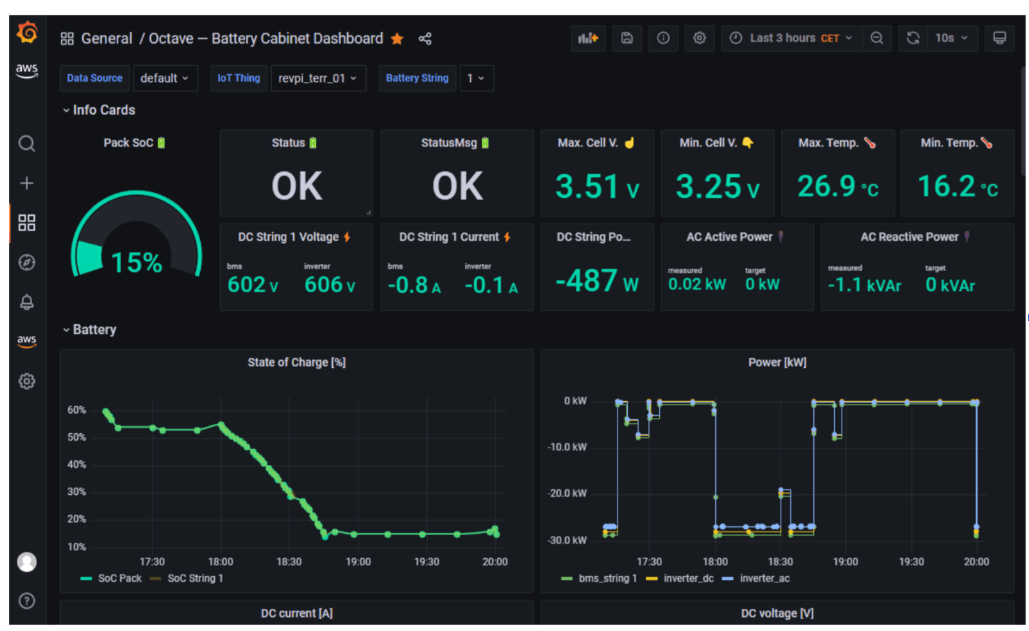Star this dashboard as favorite
This screenshot has width=1029, height=631.
[x=397, y=39]
